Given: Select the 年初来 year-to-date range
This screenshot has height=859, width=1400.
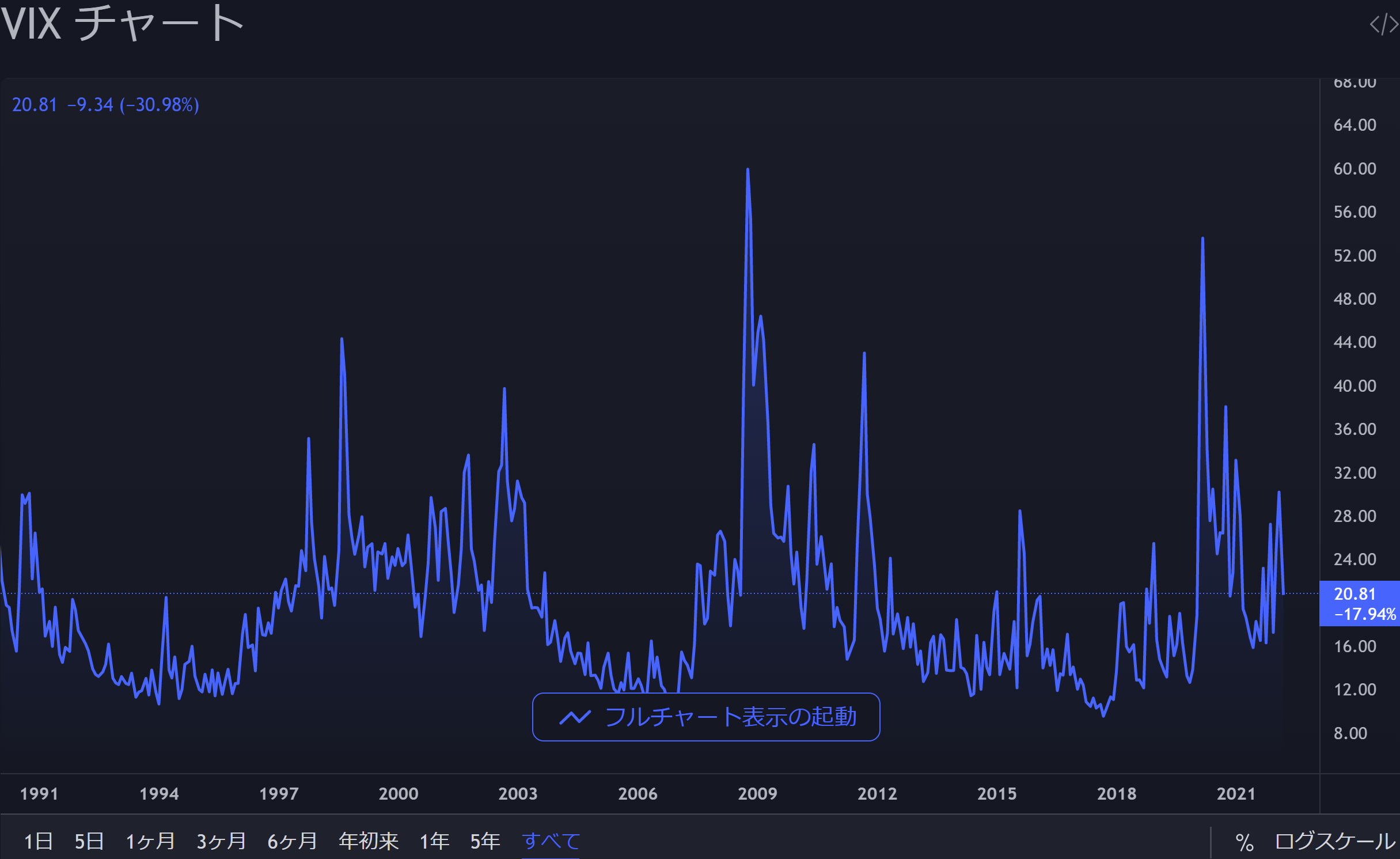Looking at the screenshot, I should (x=369, y=842).
